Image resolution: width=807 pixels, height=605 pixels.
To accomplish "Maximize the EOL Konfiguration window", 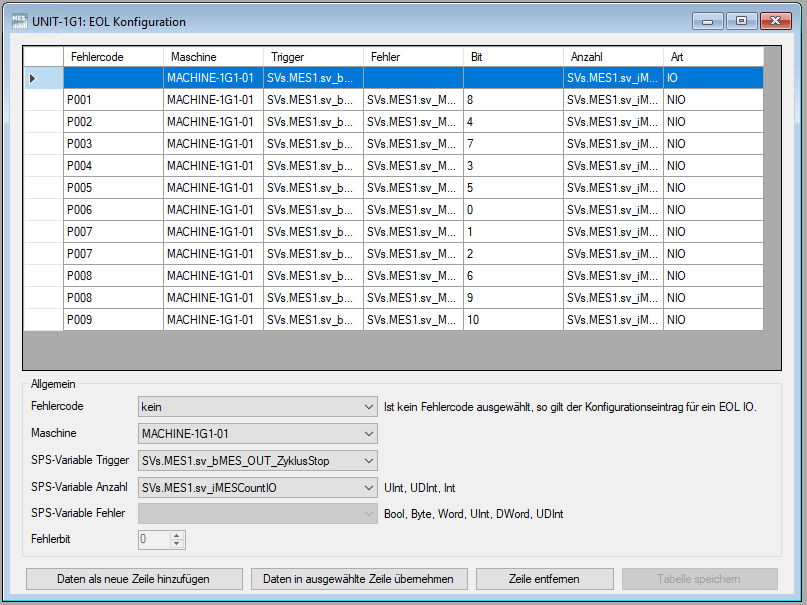I will click(741, 21).
